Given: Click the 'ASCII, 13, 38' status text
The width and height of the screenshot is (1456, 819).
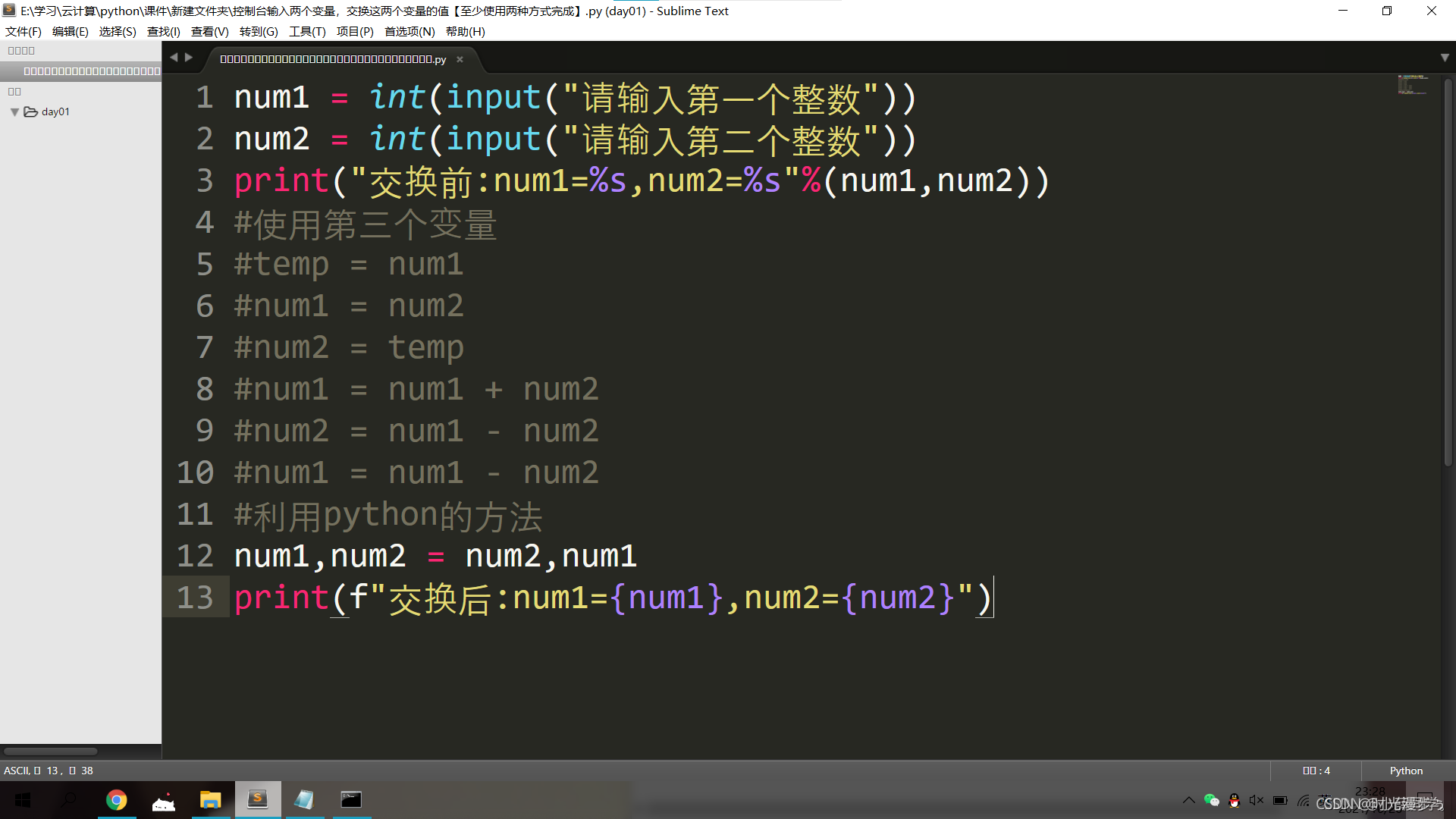Looking at the screenshot, I should coord(49,770).
